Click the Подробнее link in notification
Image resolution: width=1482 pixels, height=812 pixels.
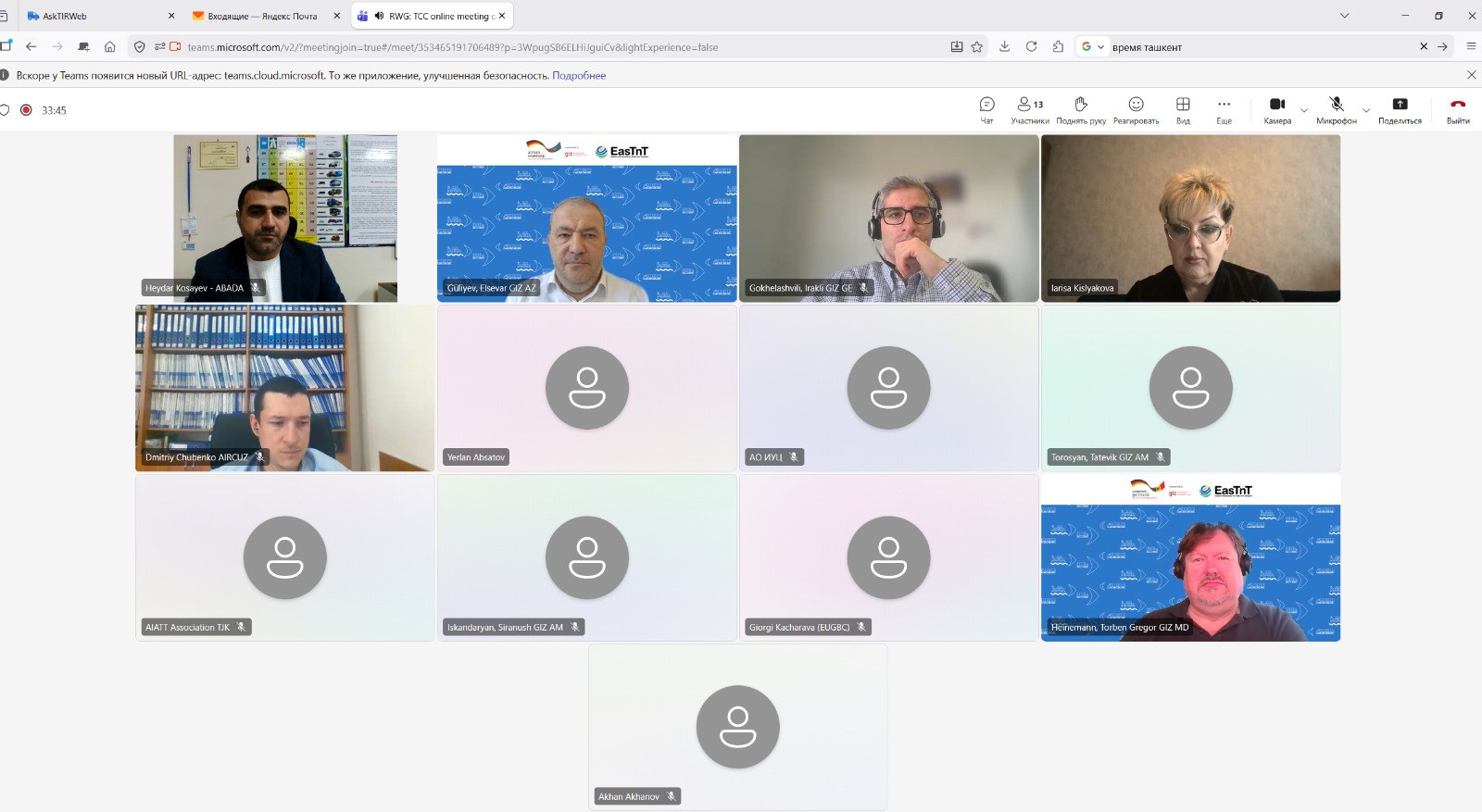pos(579,76)
